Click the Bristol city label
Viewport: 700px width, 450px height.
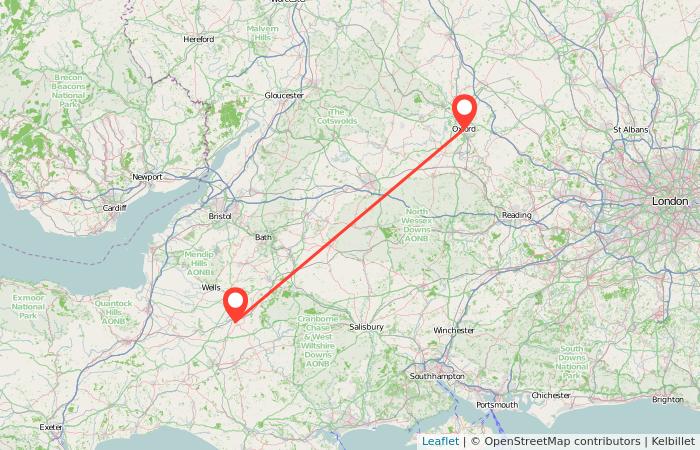[x=220, y=216]
